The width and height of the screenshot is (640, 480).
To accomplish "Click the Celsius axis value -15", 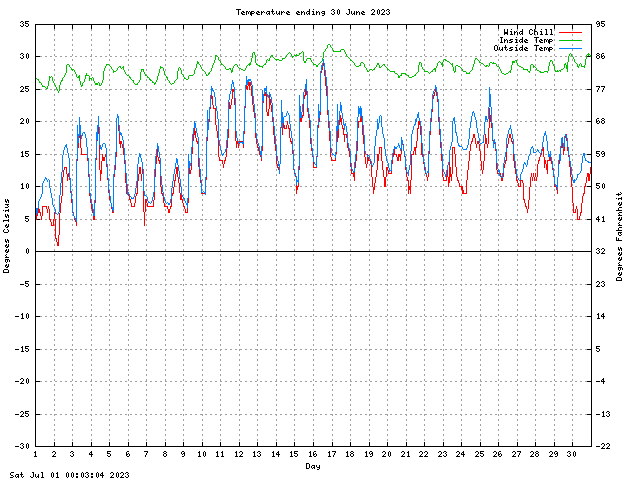I will (x=22, y=349).
